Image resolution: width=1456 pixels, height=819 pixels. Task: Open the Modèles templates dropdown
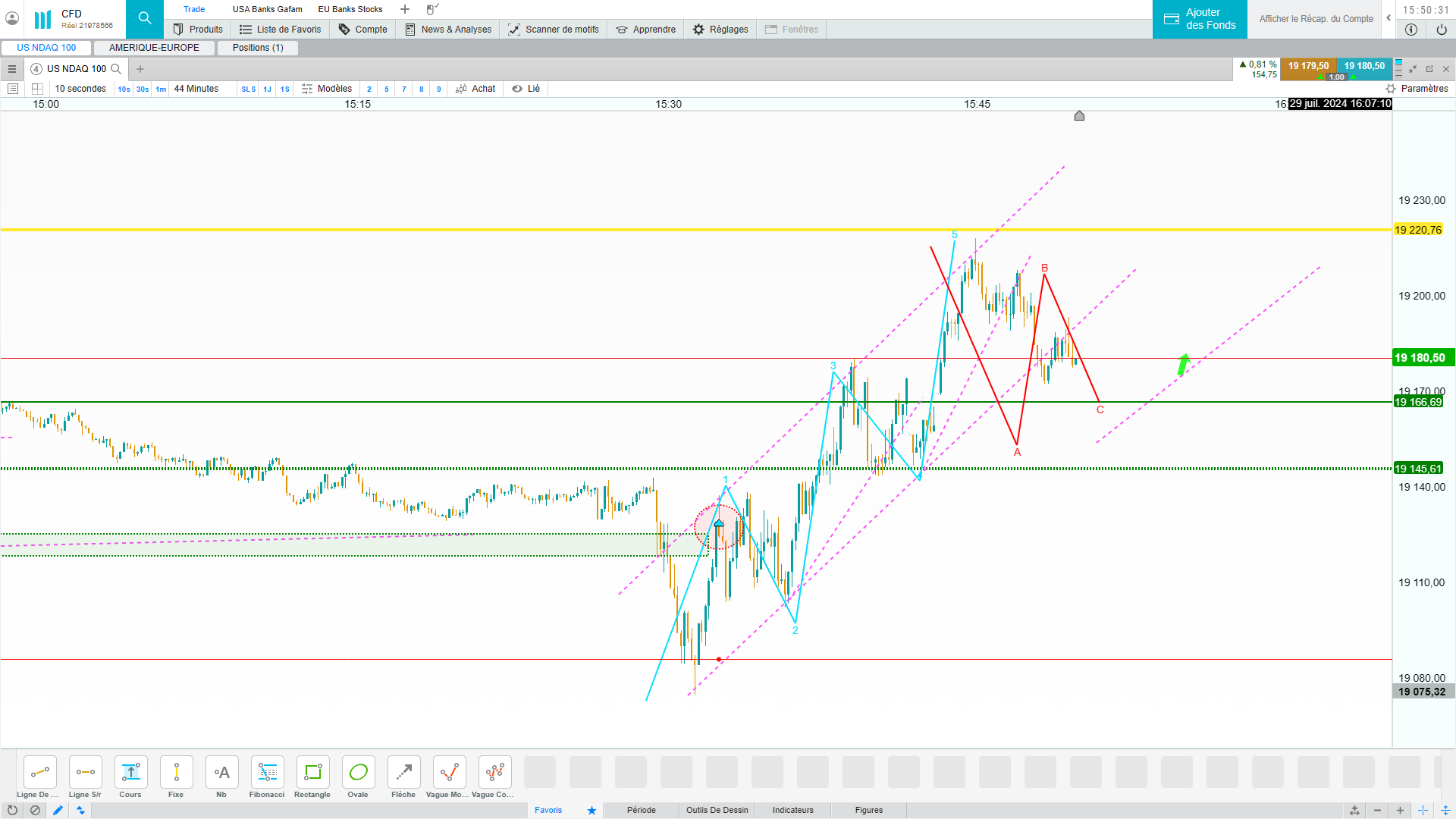pyautogui.click(x=327, y=89)
